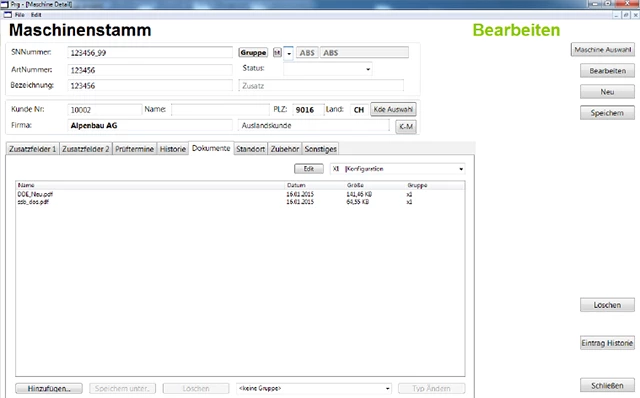Open the Historie tab

click(x=173, y=149)
